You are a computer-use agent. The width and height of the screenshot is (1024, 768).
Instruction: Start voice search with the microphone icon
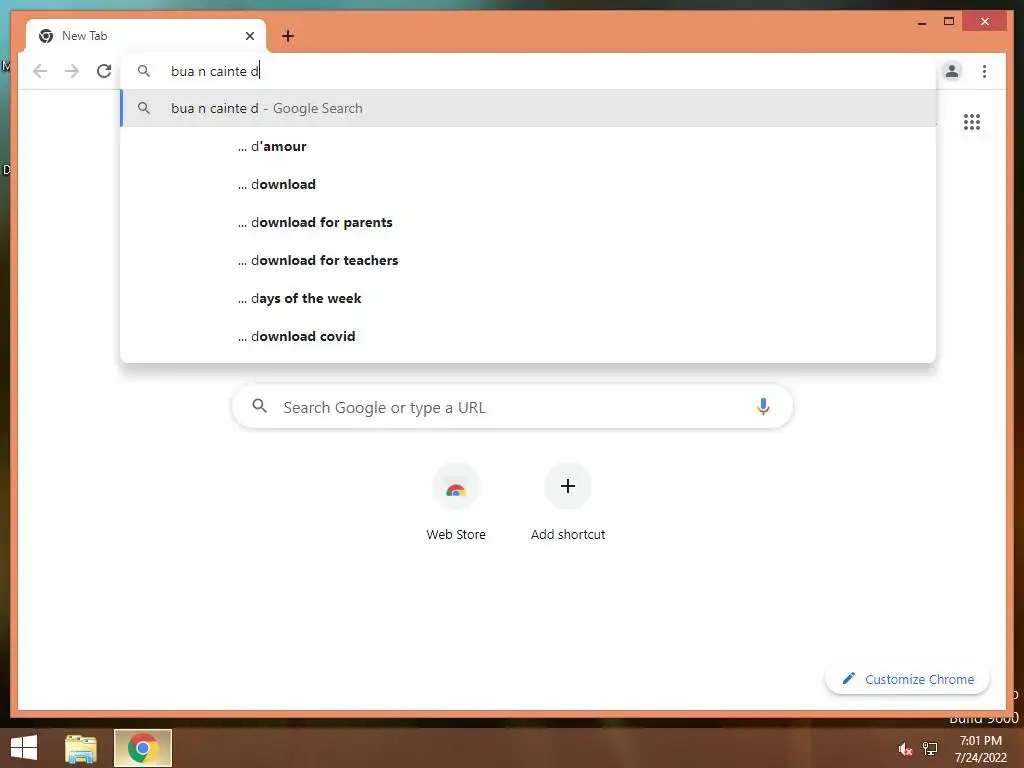click(x=763, y=406)
